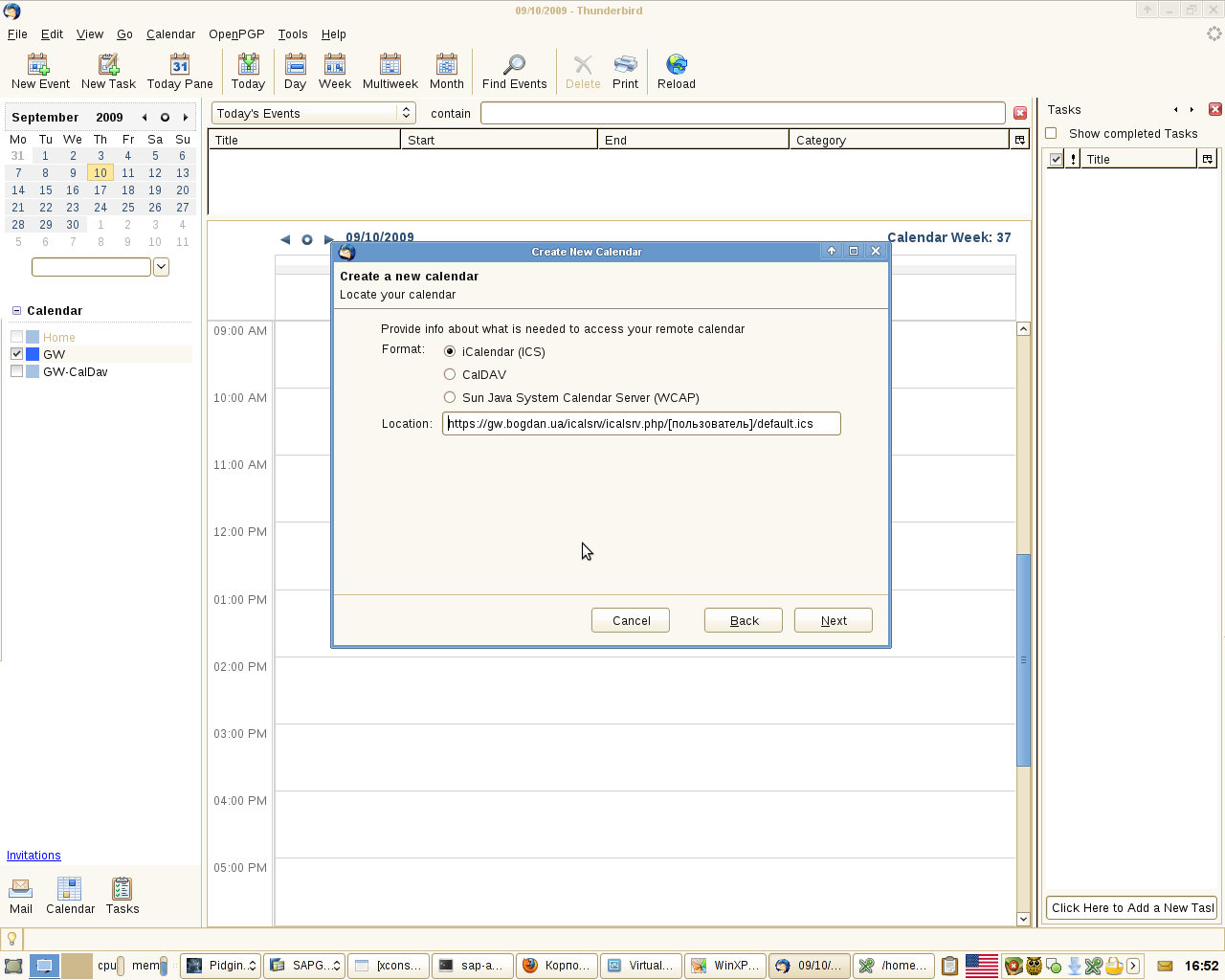Sort events by Category column header
The width and height of the screenshot is (1225, 980).
[900, 140]
